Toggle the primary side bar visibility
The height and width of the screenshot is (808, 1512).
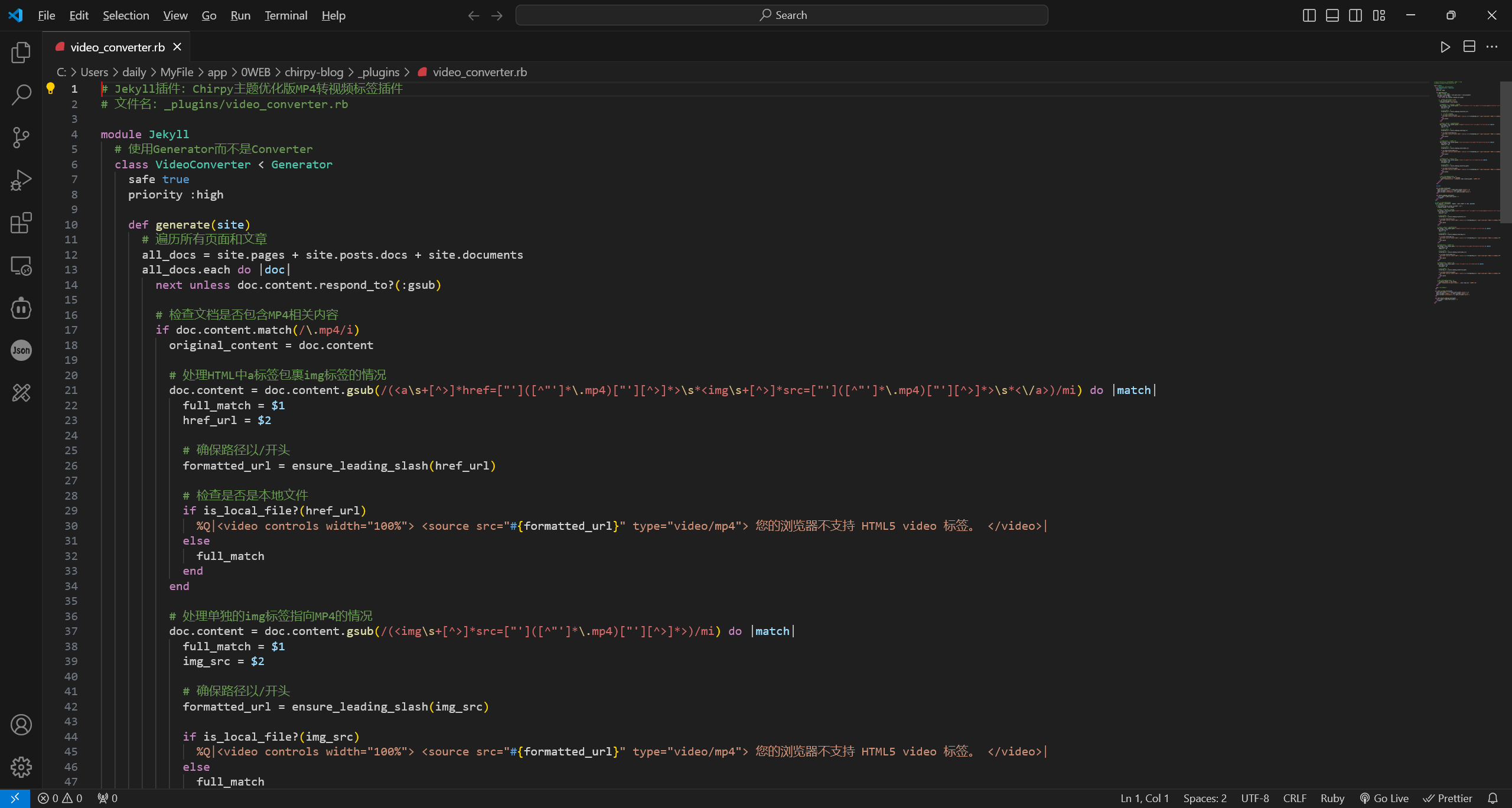point(1309,15)
